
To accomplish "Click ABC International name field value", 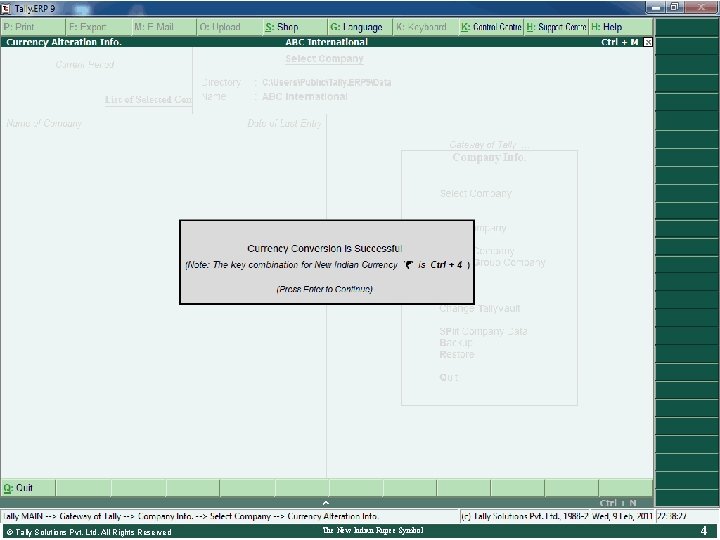I will point(304,97).
